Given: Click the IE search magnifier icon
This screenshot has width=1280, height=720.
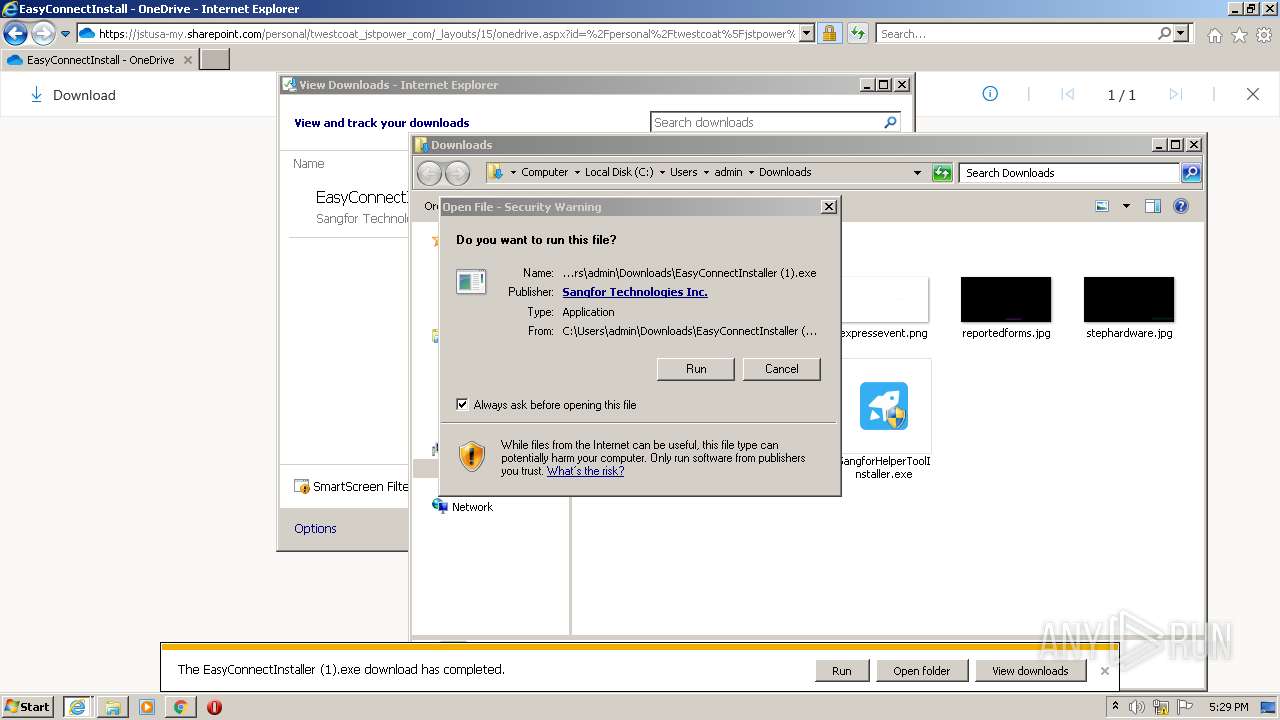Looking at the screenshot, I should tap(1164, 33).
